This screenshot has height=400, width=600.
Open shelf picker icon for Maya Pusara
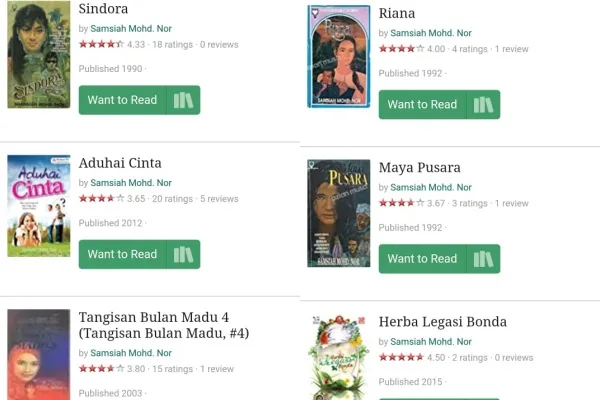pos(483,259)
